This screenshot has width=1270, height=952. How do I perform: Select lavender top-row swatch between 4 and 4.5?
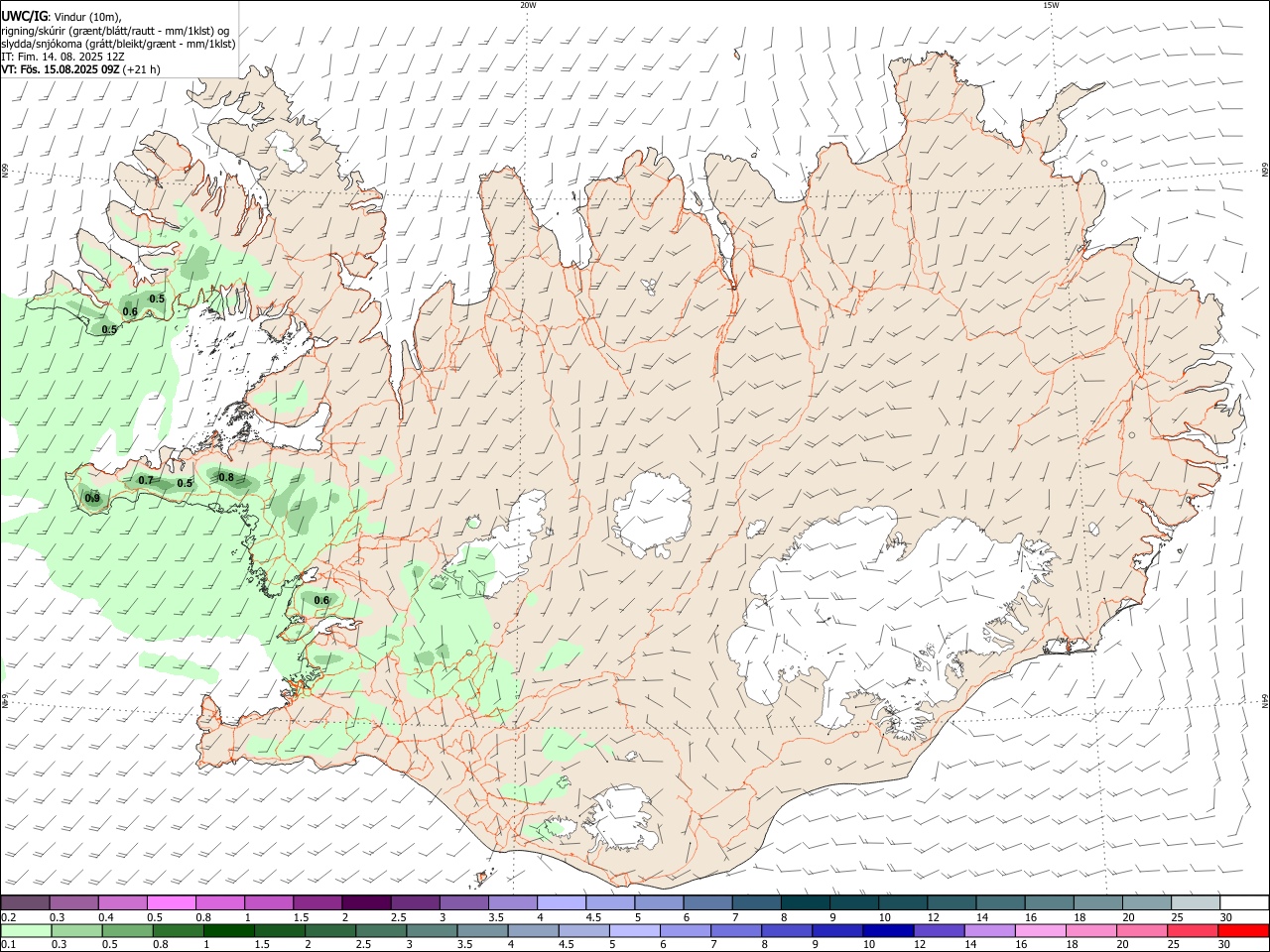(x=561, y=902)
